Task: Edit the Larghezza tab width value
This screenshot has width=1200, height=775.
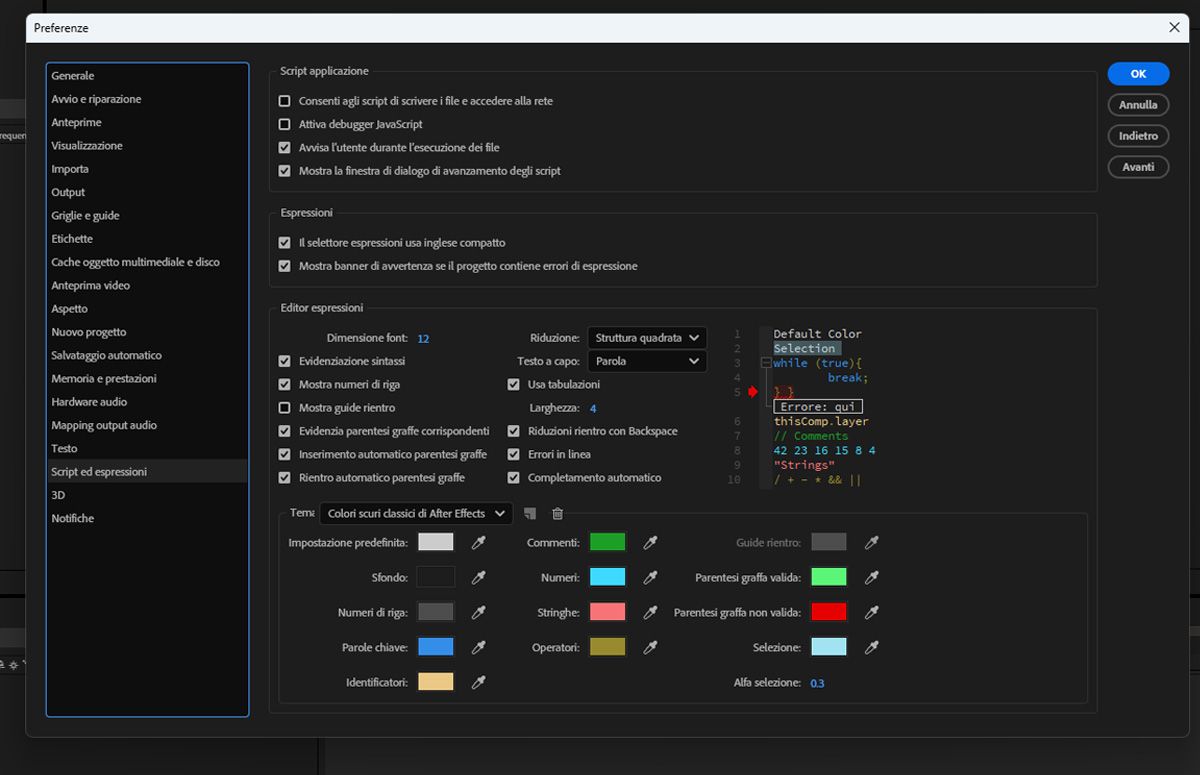Action: click(593, 408)
